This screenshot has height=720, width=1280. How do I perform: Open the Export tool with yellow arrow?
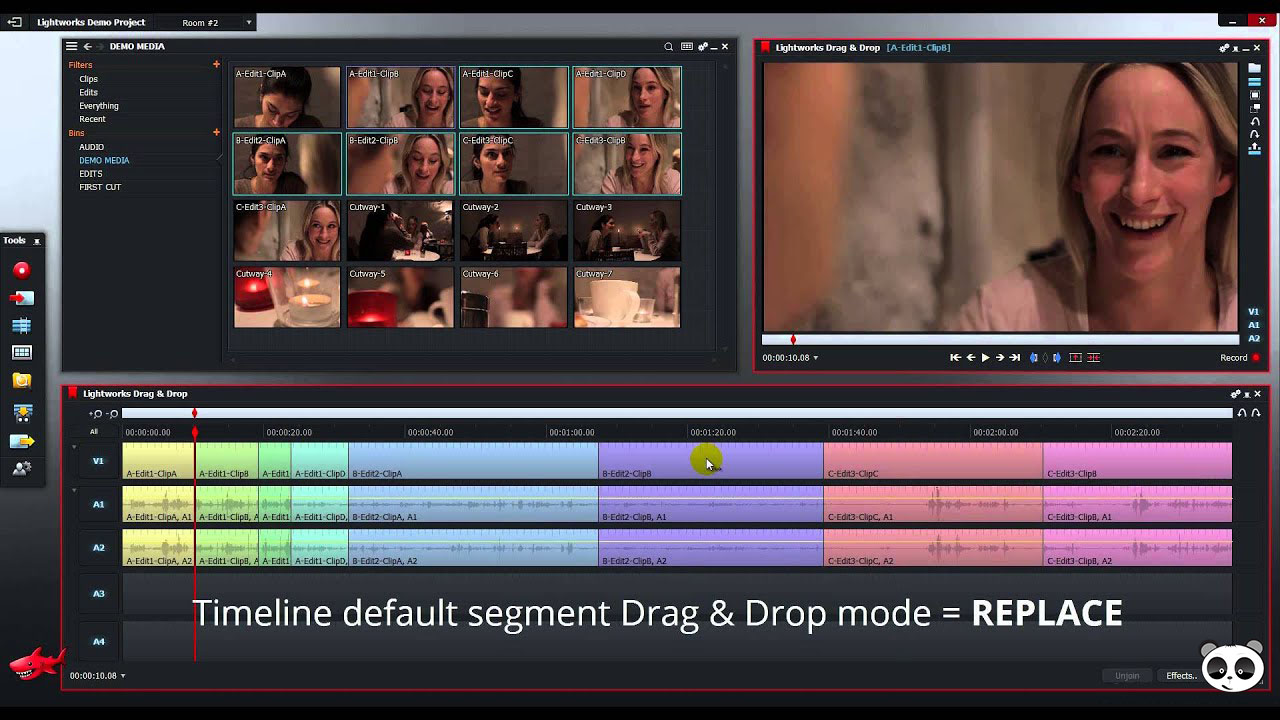coord(22,441)
